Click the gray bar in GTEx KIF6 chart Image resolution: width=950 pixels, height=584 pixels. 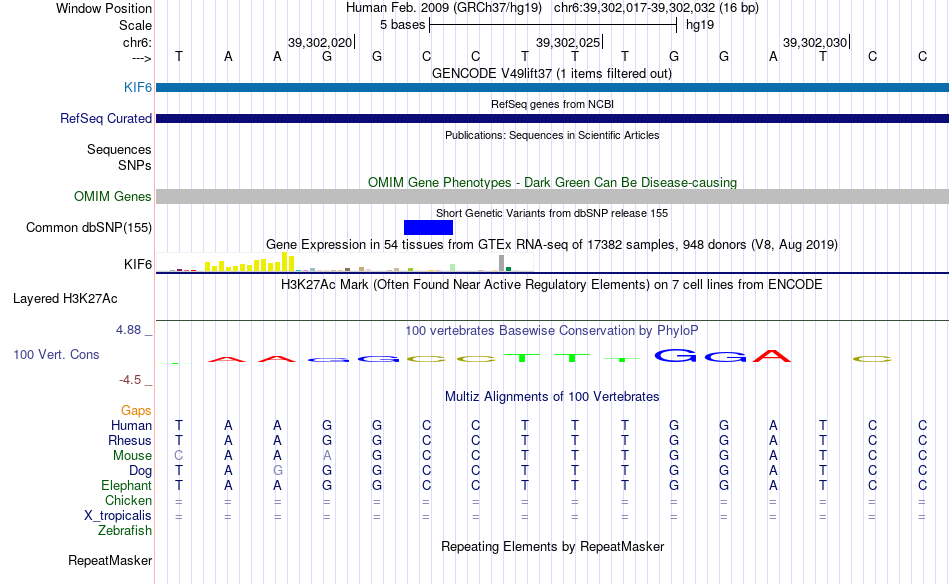pyautogui.click(x=502, y=263)
